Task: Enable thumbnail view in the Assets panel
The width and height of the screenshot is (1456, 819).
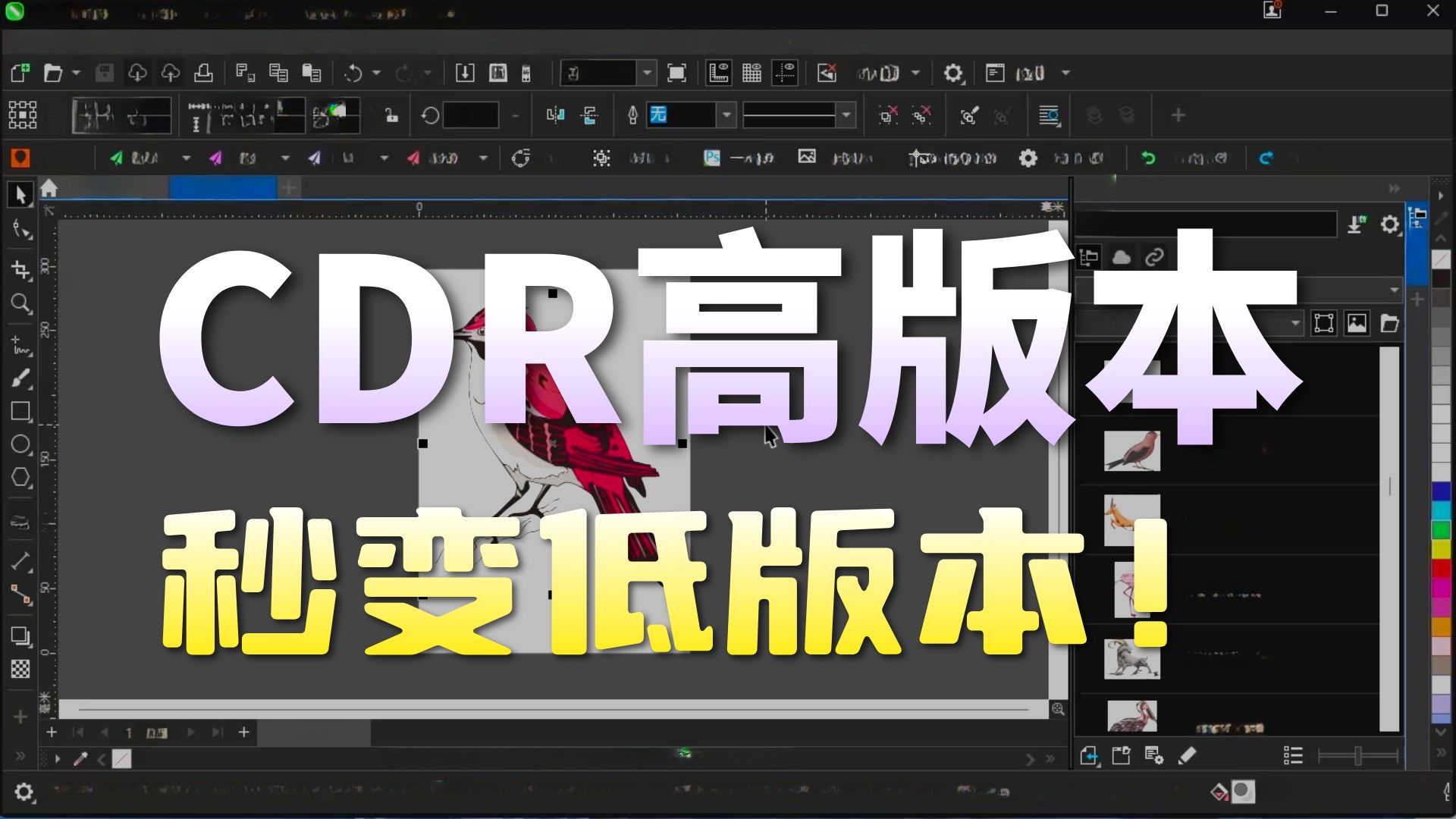Action: (x=1355, y=323)
